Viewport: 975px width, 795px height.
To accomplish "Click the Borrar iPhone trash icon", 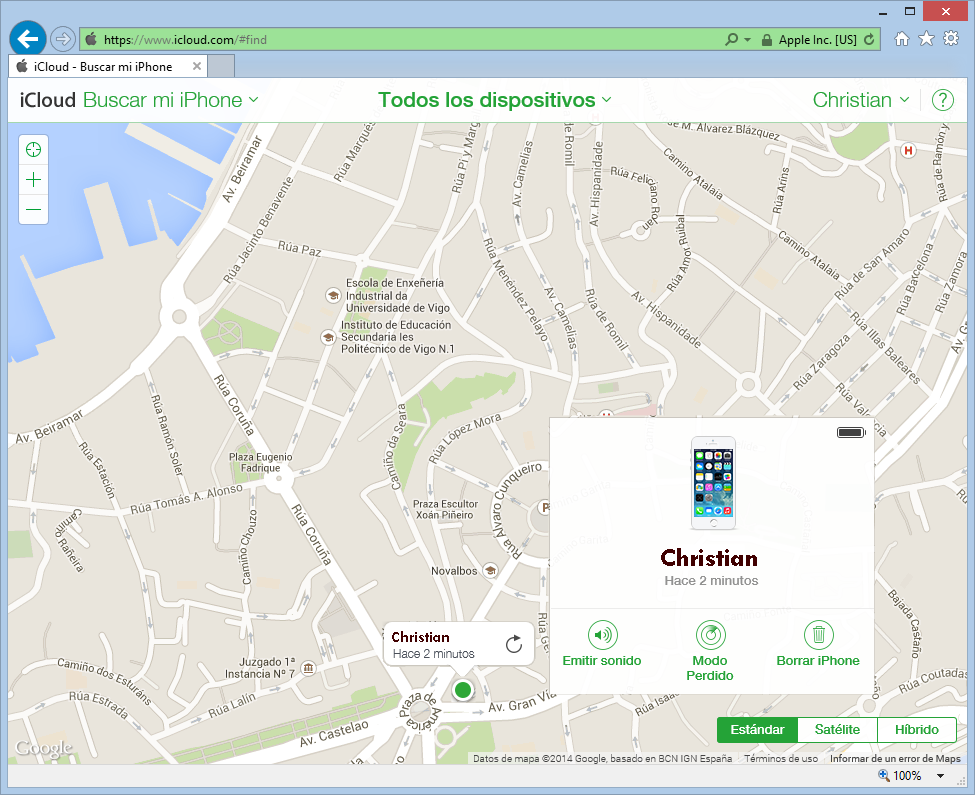I will [x=818, y=635].
